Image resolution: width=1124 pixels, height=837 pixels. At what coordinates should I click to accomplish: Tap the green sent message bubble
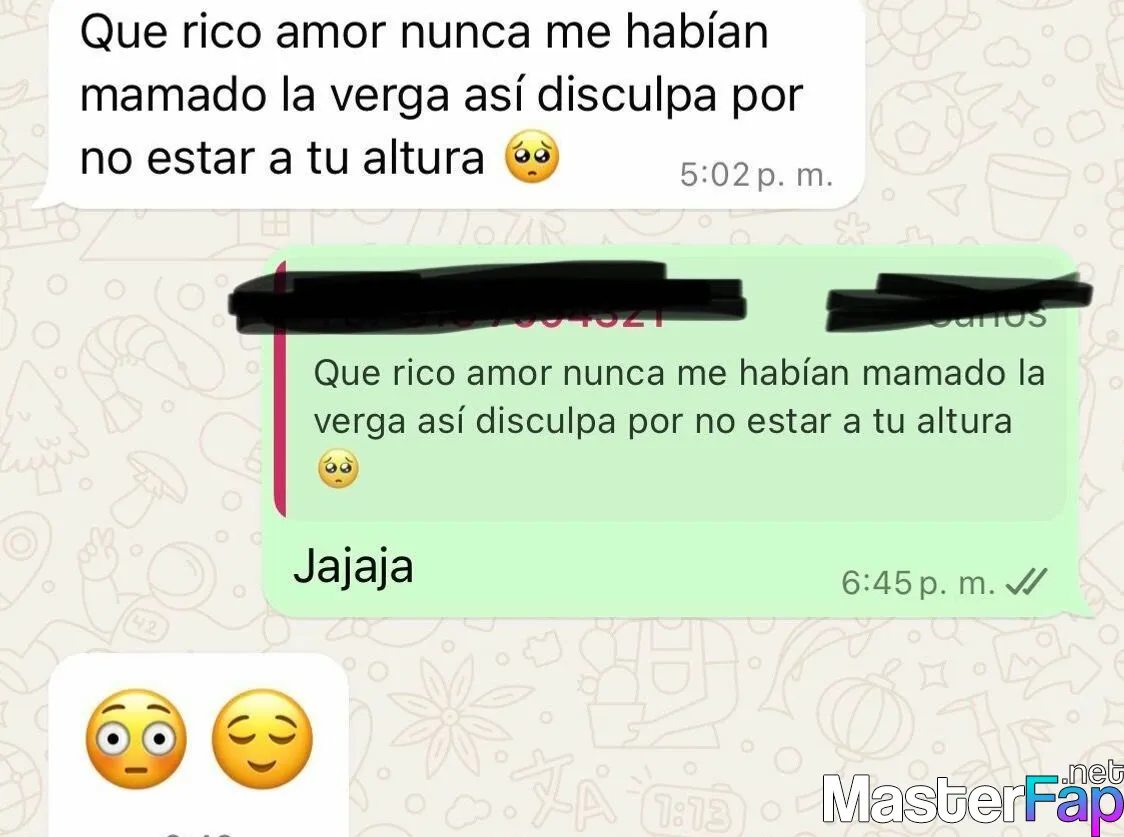click(x=677, y=431)
